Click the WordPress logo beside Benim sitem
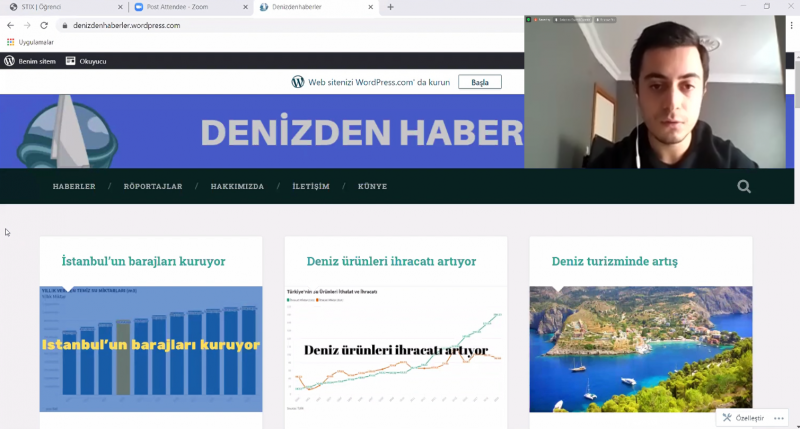Image resolution: width=800 pixels, height=429 pixels. 10,61
